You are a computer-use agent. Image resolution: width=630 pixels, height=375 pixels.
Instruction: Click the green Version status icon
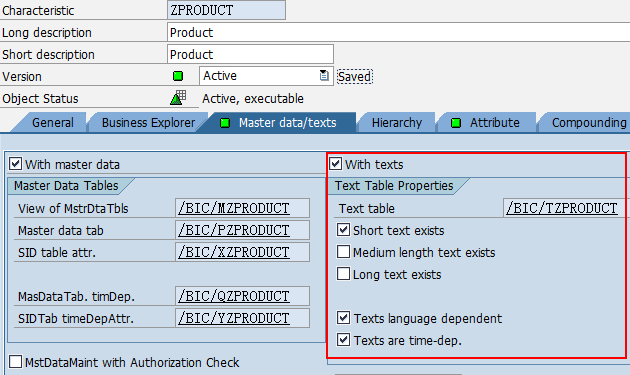178,76
